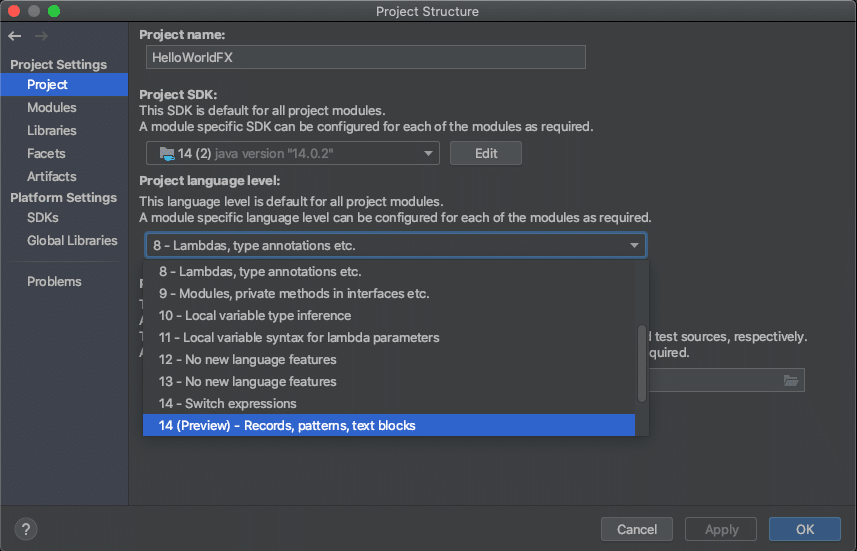Collapse the language level dropdown arrow
This screenshot has width=857, height=551.
coord(634,245)
